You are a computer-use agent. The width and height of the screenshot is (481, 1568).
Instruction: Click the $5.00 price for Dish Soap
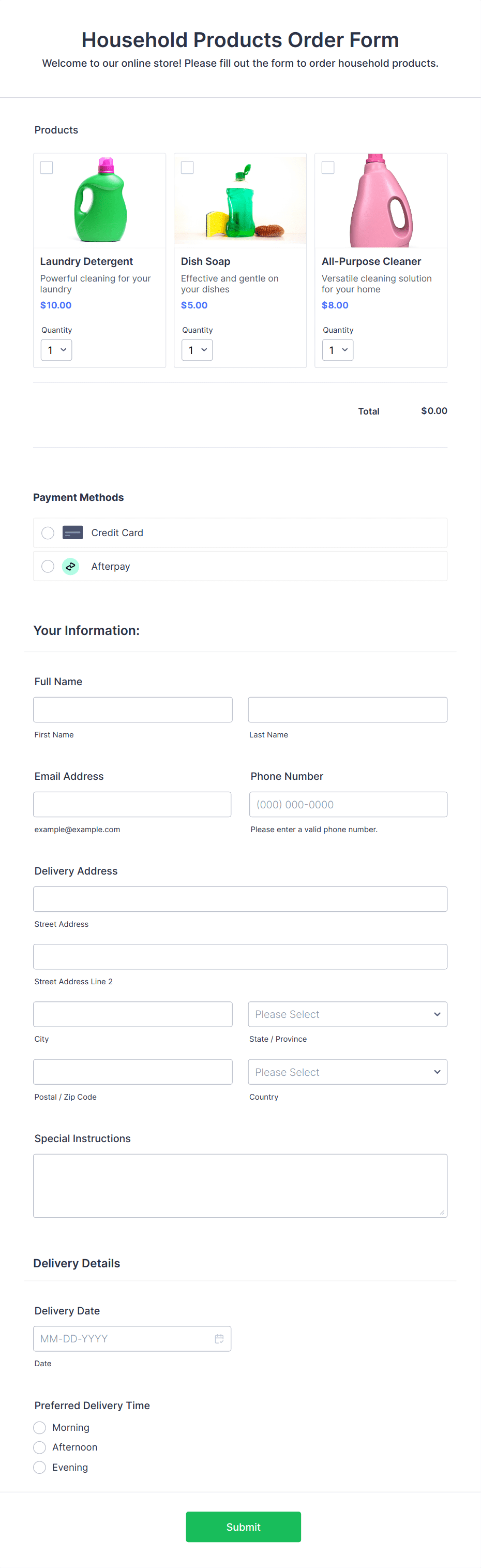point(194,305)
